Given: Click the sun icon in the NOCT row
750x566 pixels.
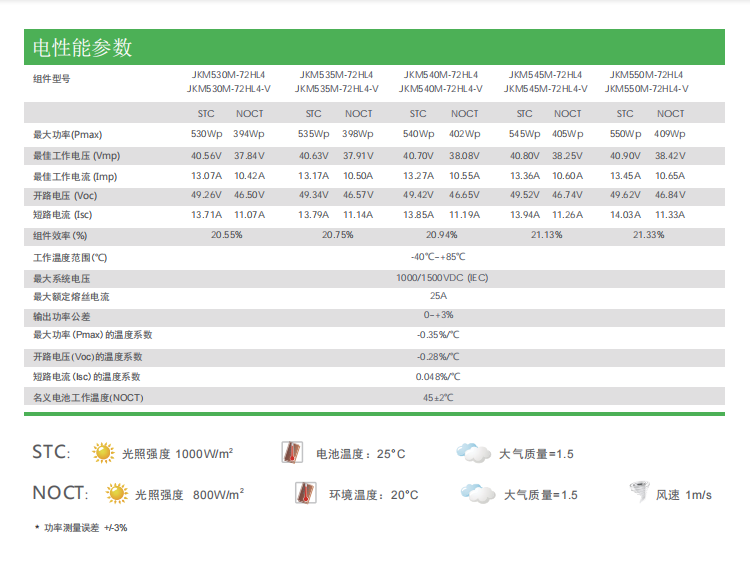Looking at the screenshot, I should [117, 493].
